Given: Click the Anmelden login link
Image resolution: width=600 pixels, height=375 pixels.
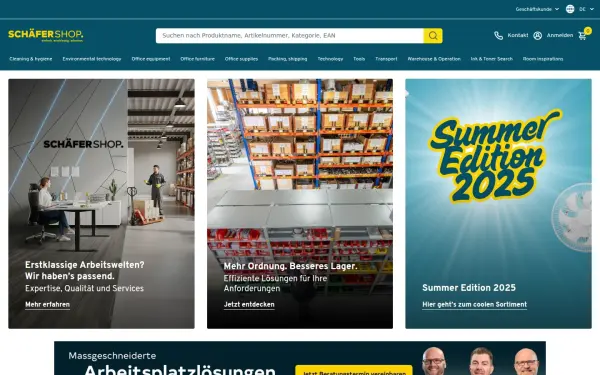Looking at the screenshot, I should pyautogui.click(x=560, y=35).
